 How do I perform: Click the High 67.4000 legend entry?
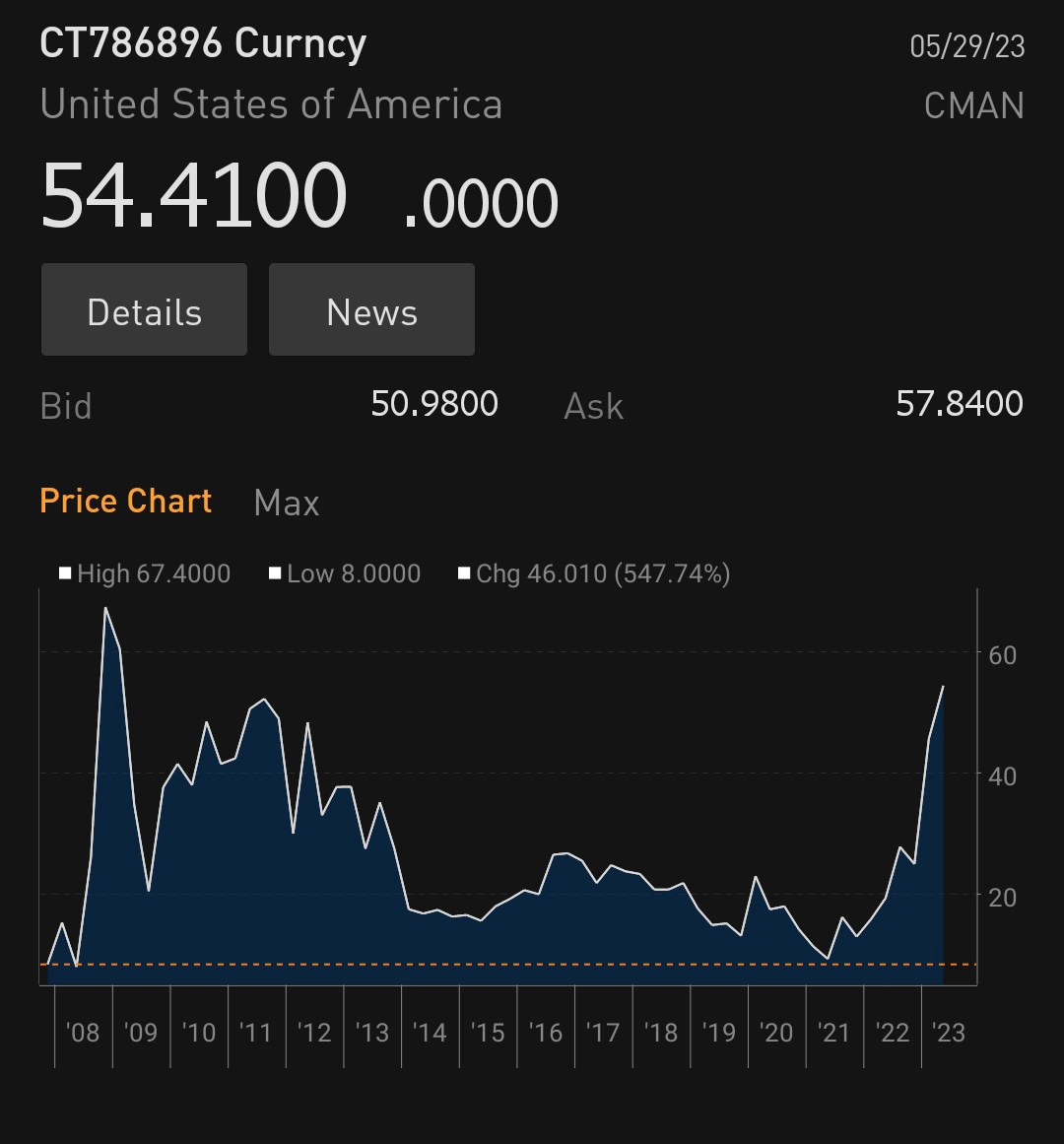click(x=145, y=573)
